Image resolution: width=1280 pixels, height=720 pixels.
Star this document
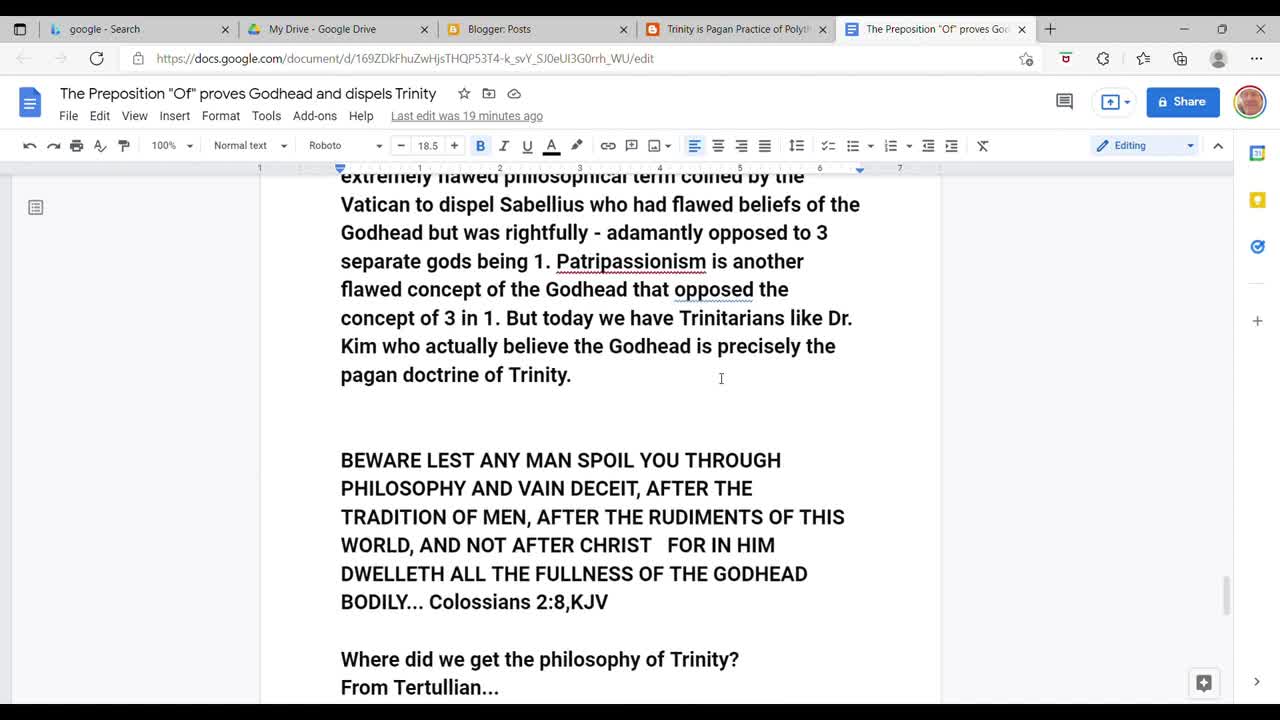[x=464, y=94]
